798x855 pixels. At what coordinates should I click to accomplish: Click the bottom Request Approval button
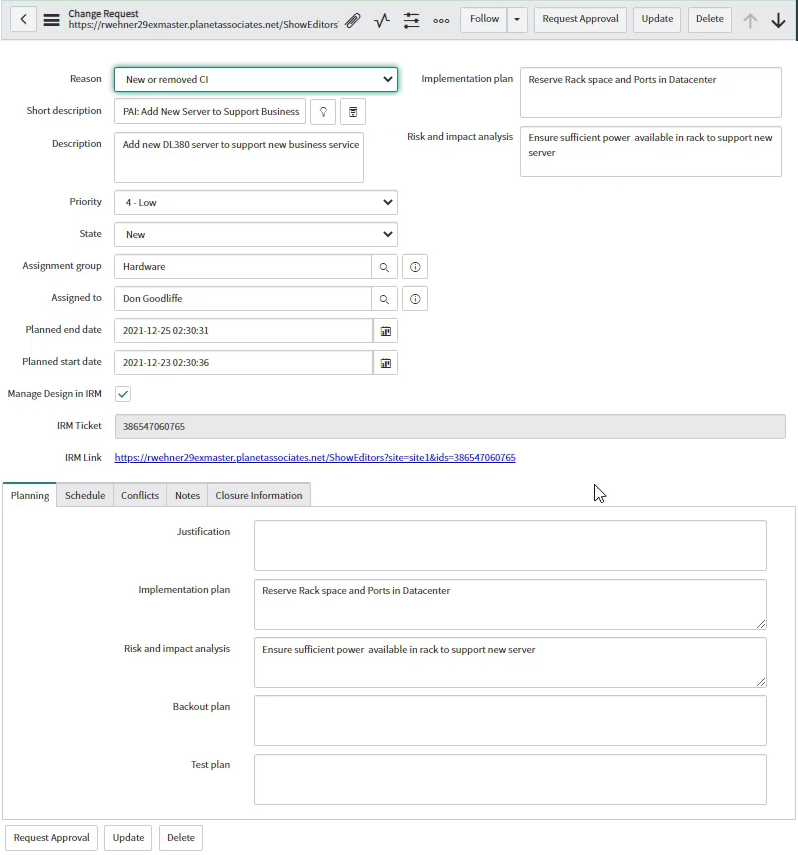pos(52,838)
